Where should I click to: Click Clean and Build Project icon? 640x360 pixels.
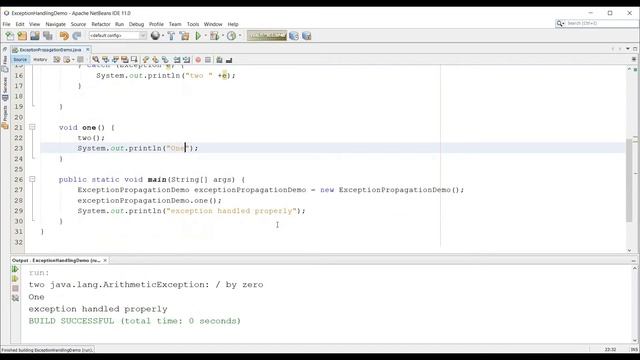coord(184,36)
